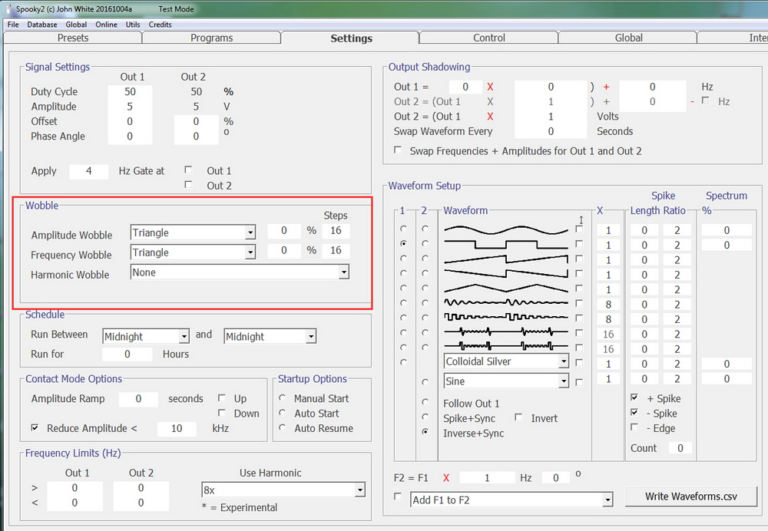Open the Use Harmonic 8x dropdown
The width and height of the screenshot is (768, 531).
tap(359, 490)
